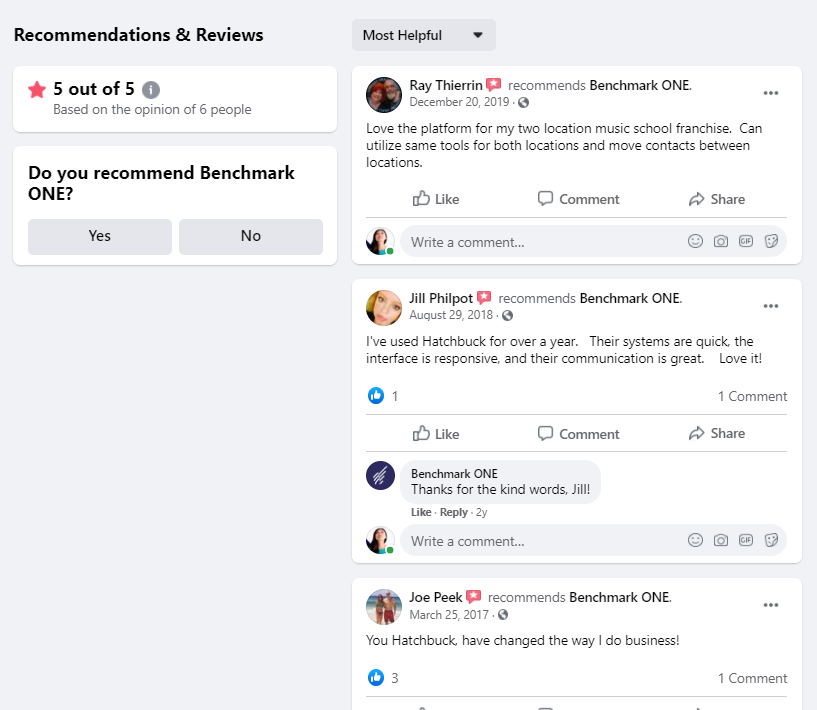Comment on Ray Thierrin's review
The height and width of the screenshot is (710, 817).
click(x=578, y=199)
